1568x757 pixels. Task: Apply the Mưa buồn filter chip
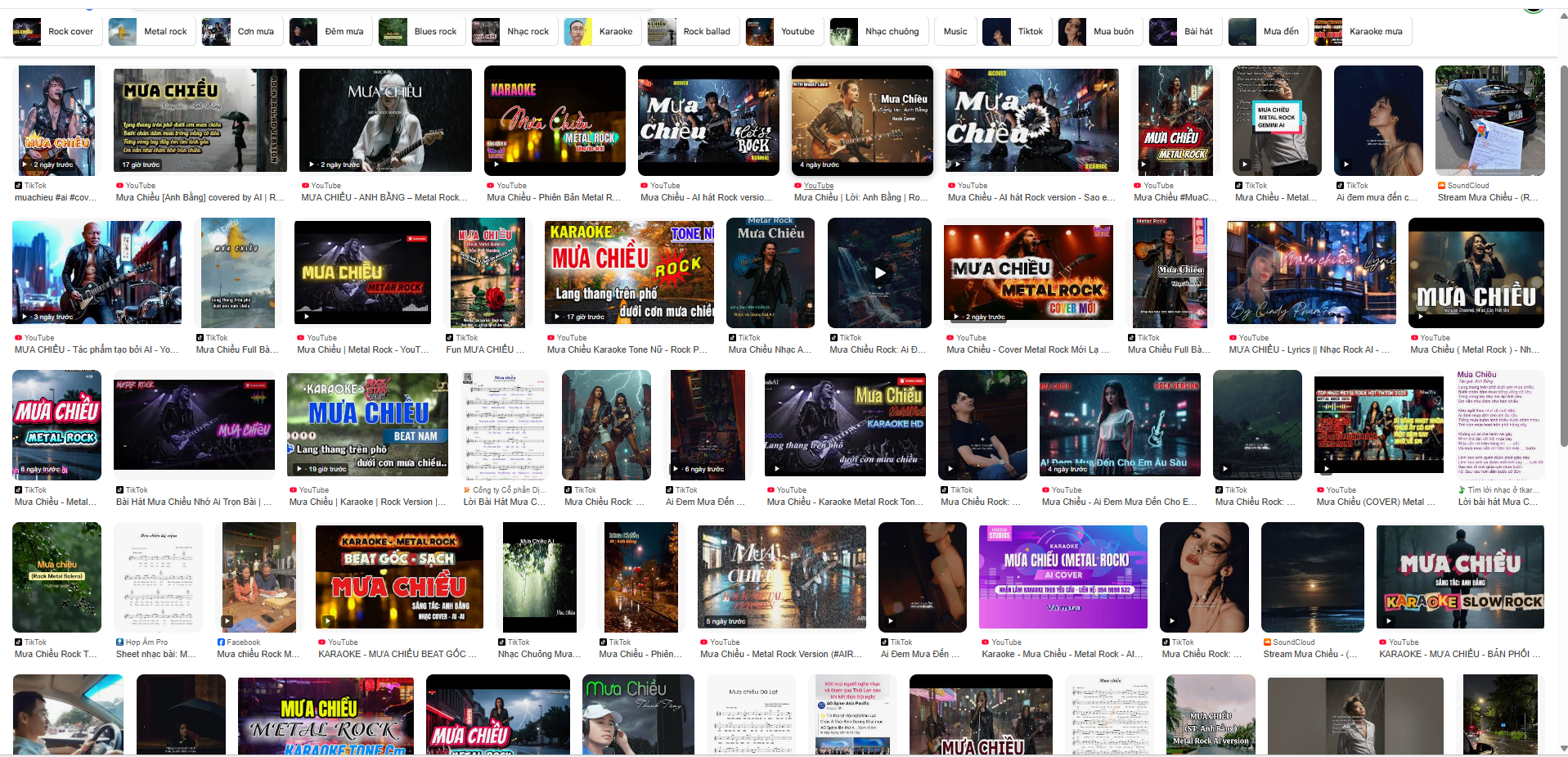(1099, 32)
